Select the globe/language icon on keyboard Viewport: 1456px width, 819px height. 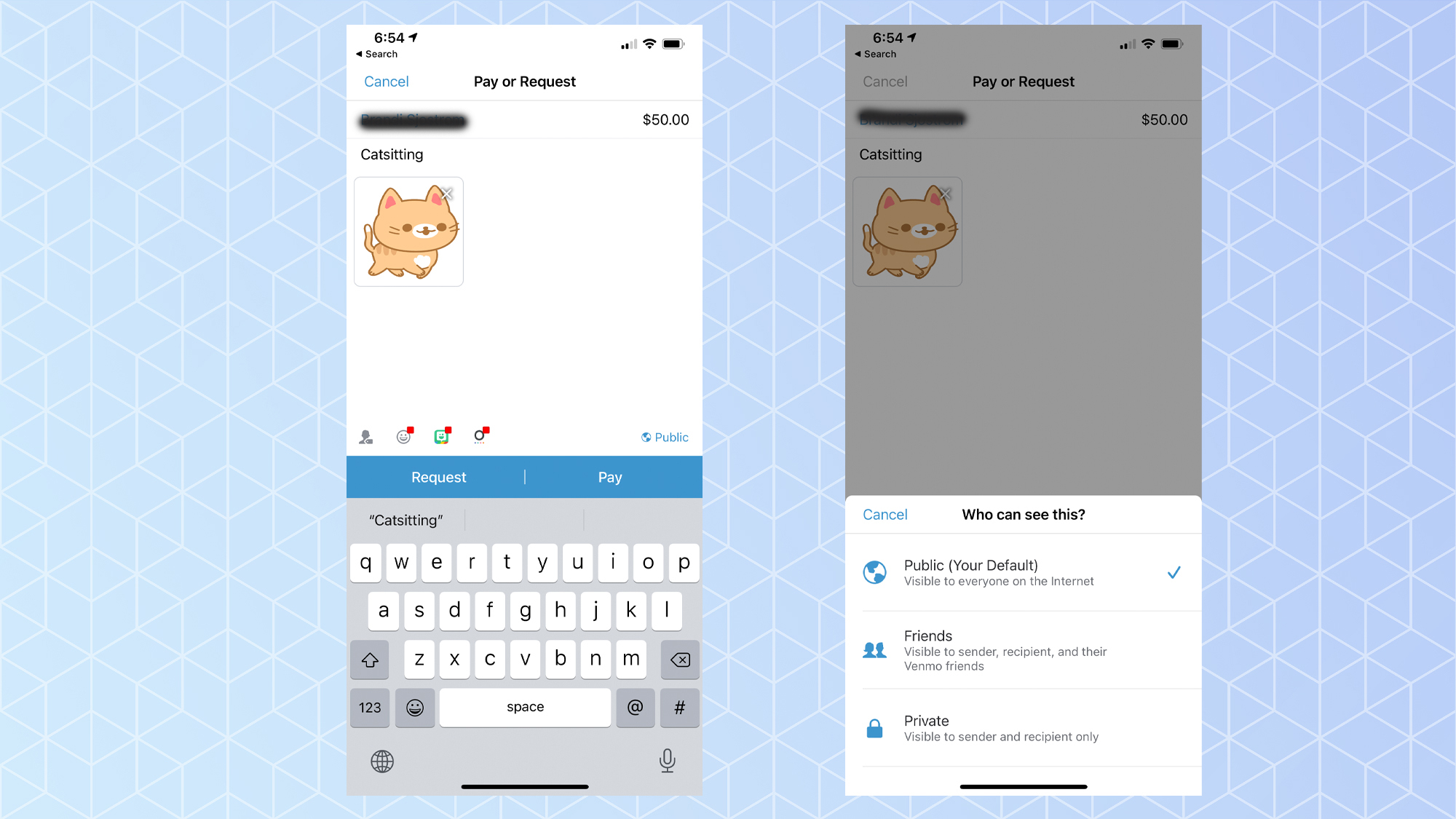pyautogui.click(x=382, y=761)
